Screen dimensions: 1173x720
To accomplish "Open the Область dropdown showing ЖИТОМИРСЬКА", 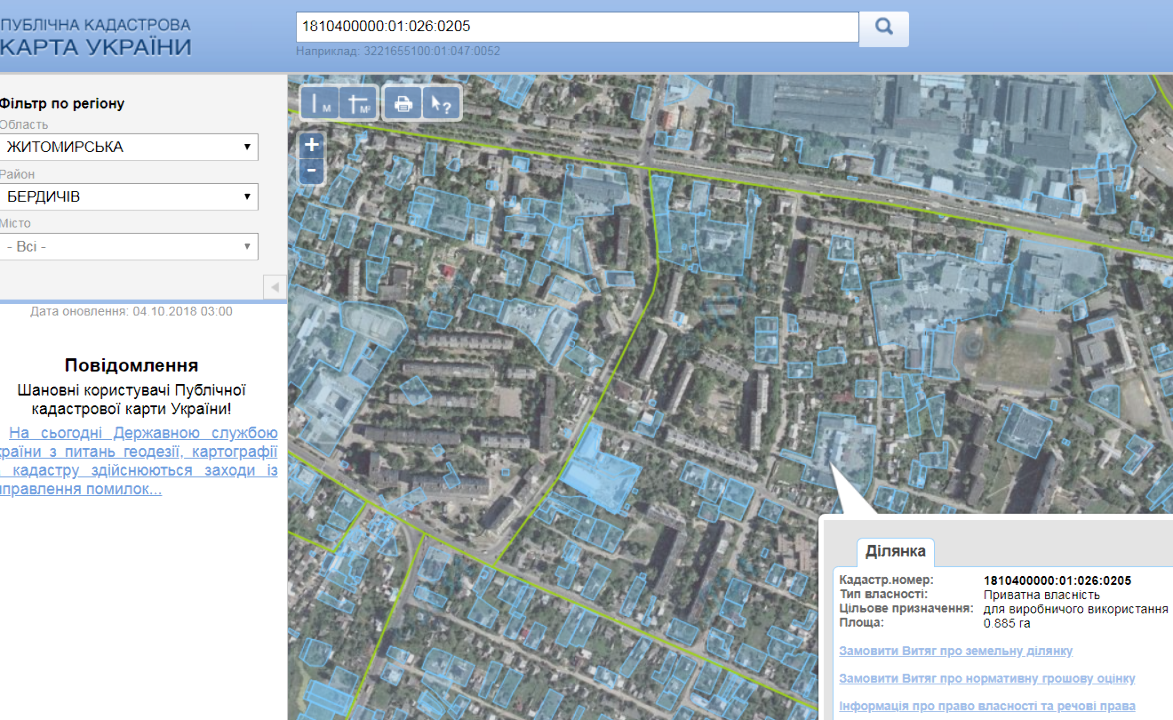I will point(128,147).
